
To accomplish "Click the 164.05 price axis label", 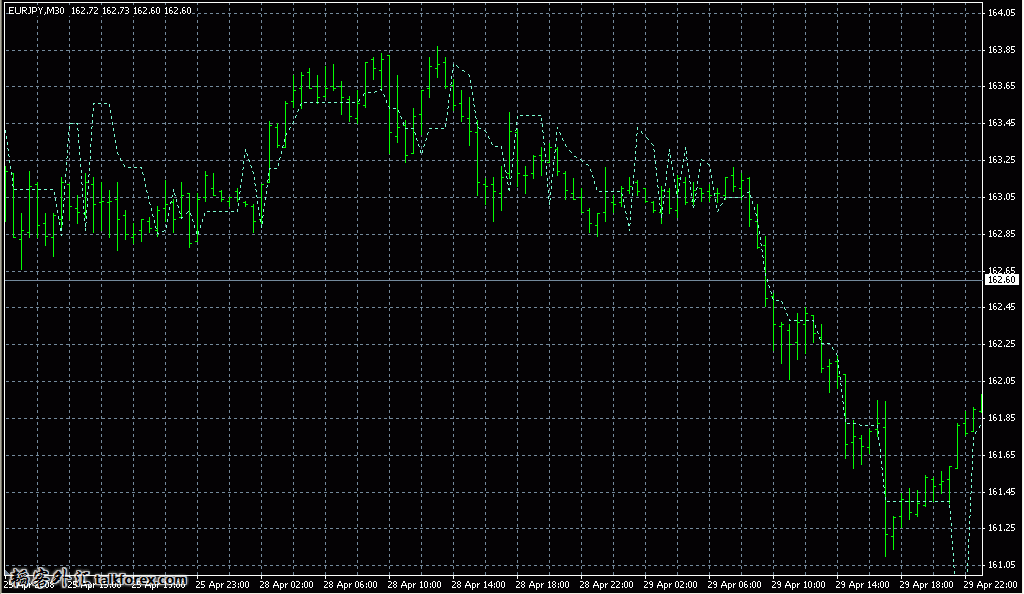I will pos(1001,12).
